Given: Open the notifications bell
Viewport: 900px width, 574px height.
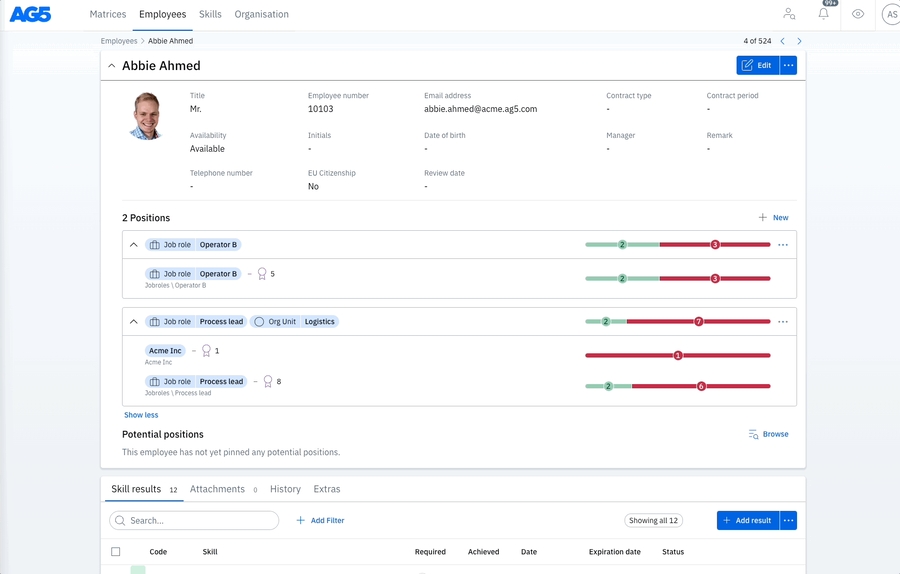Looking at the screenshot, I should point(824,14).
